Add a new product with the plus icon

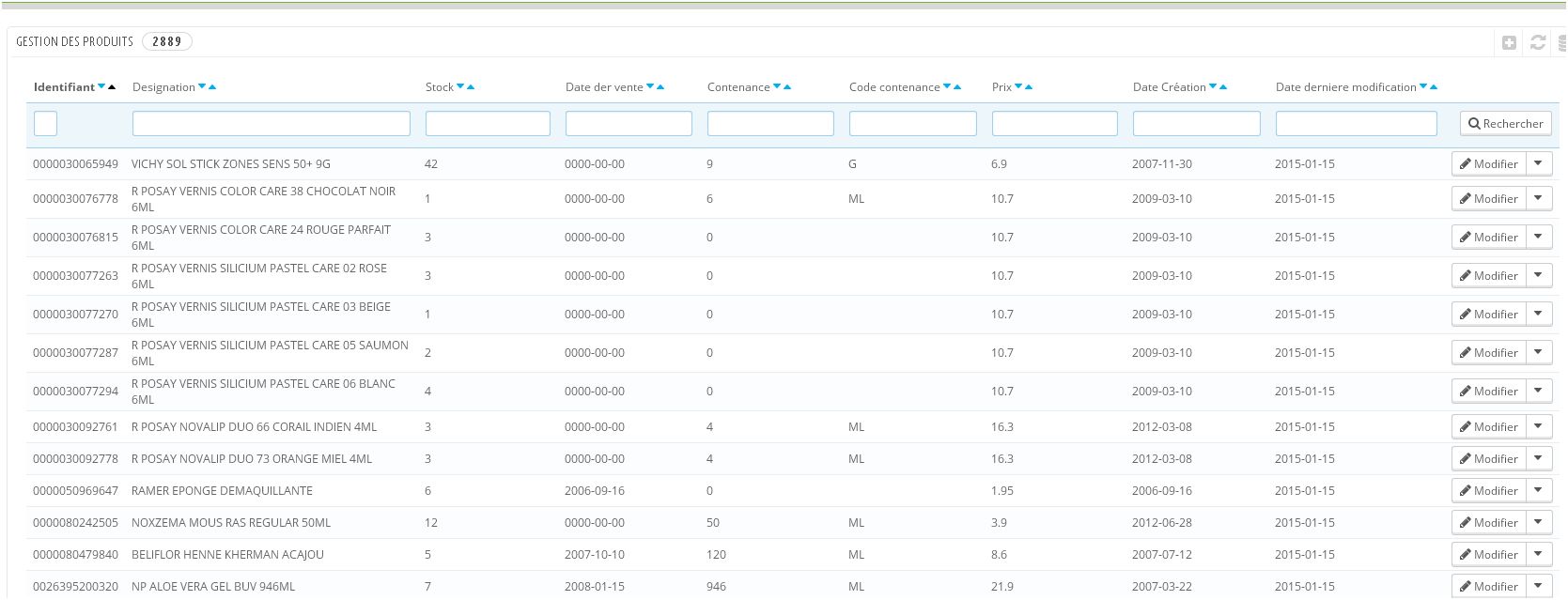coord(1509,42)
